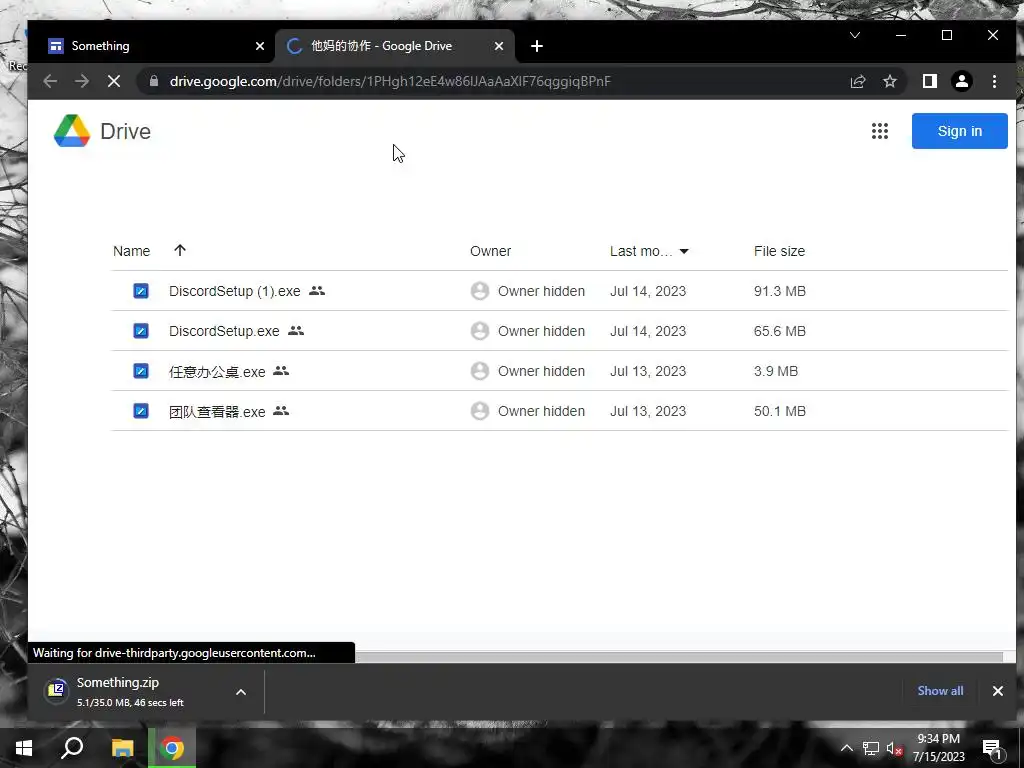
Task: Open the notification center icon
Action: (x=992, y=748)
